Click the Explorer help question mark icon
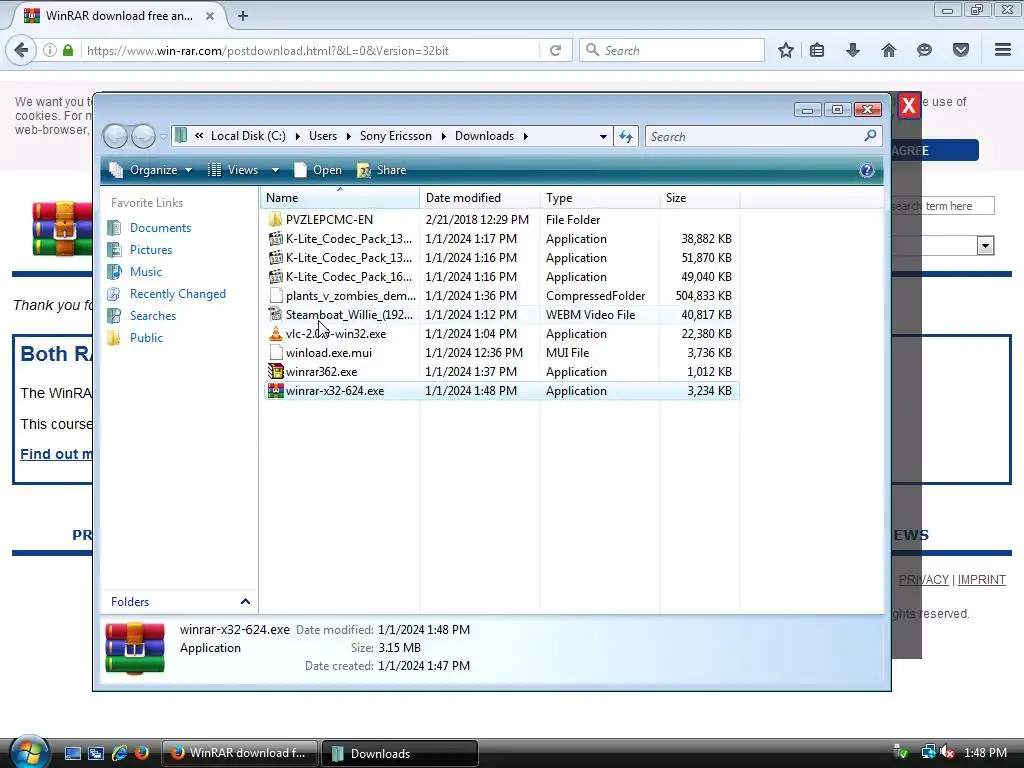Image resolution: width=1024 pixels, height=768 pixels. tap(867, 170)
